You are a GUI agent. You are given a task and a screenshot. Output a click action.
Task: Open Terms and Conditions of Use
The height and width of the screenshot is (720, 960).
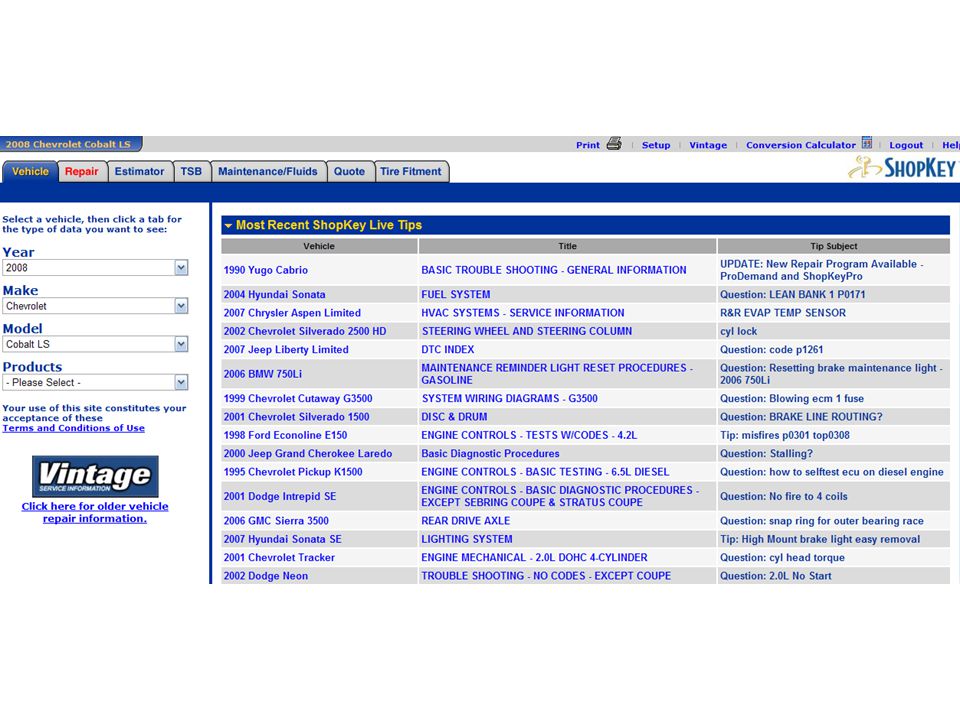pos(73,428)
